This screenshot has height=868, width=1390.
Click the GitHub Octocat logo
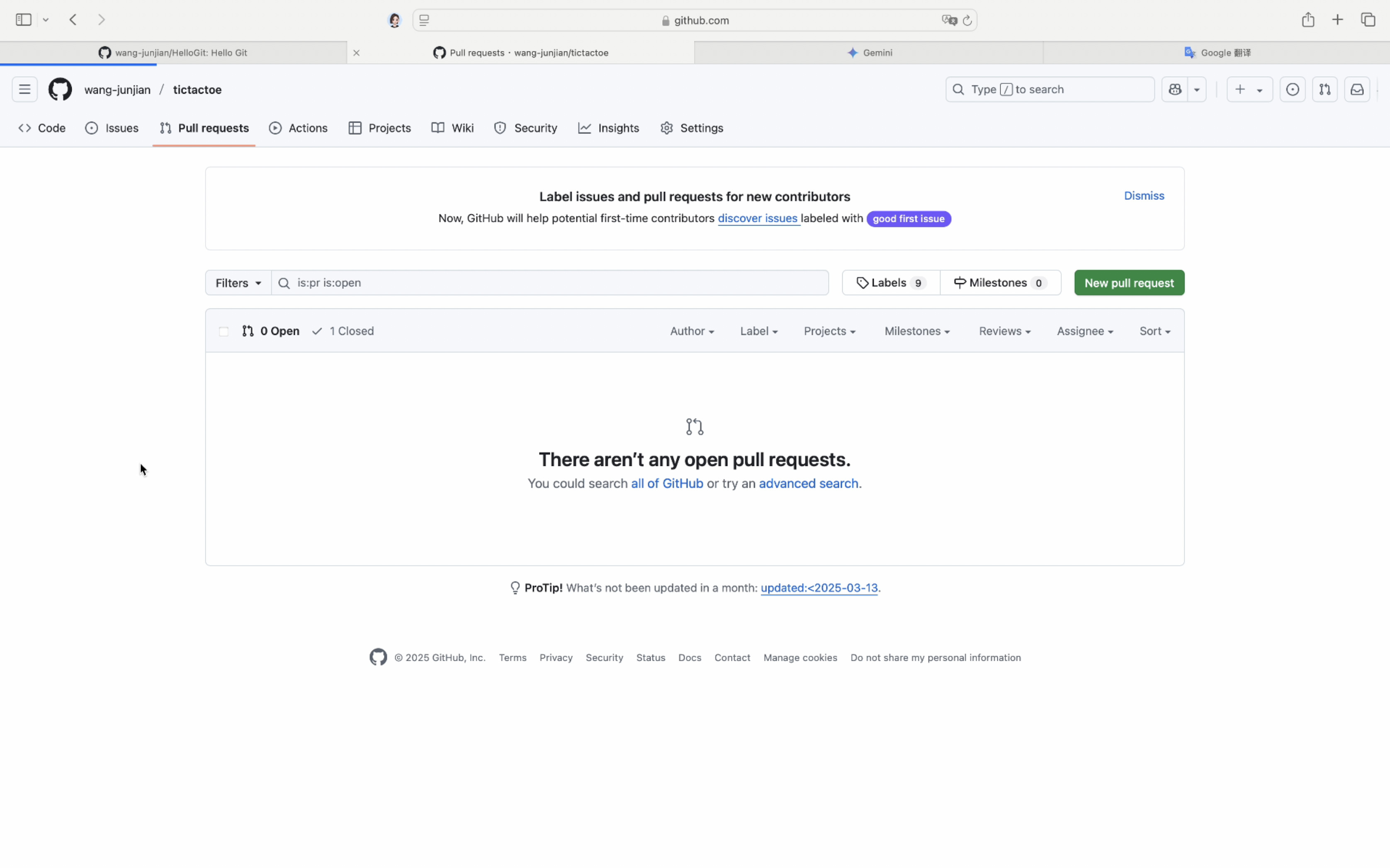point(60,90)
